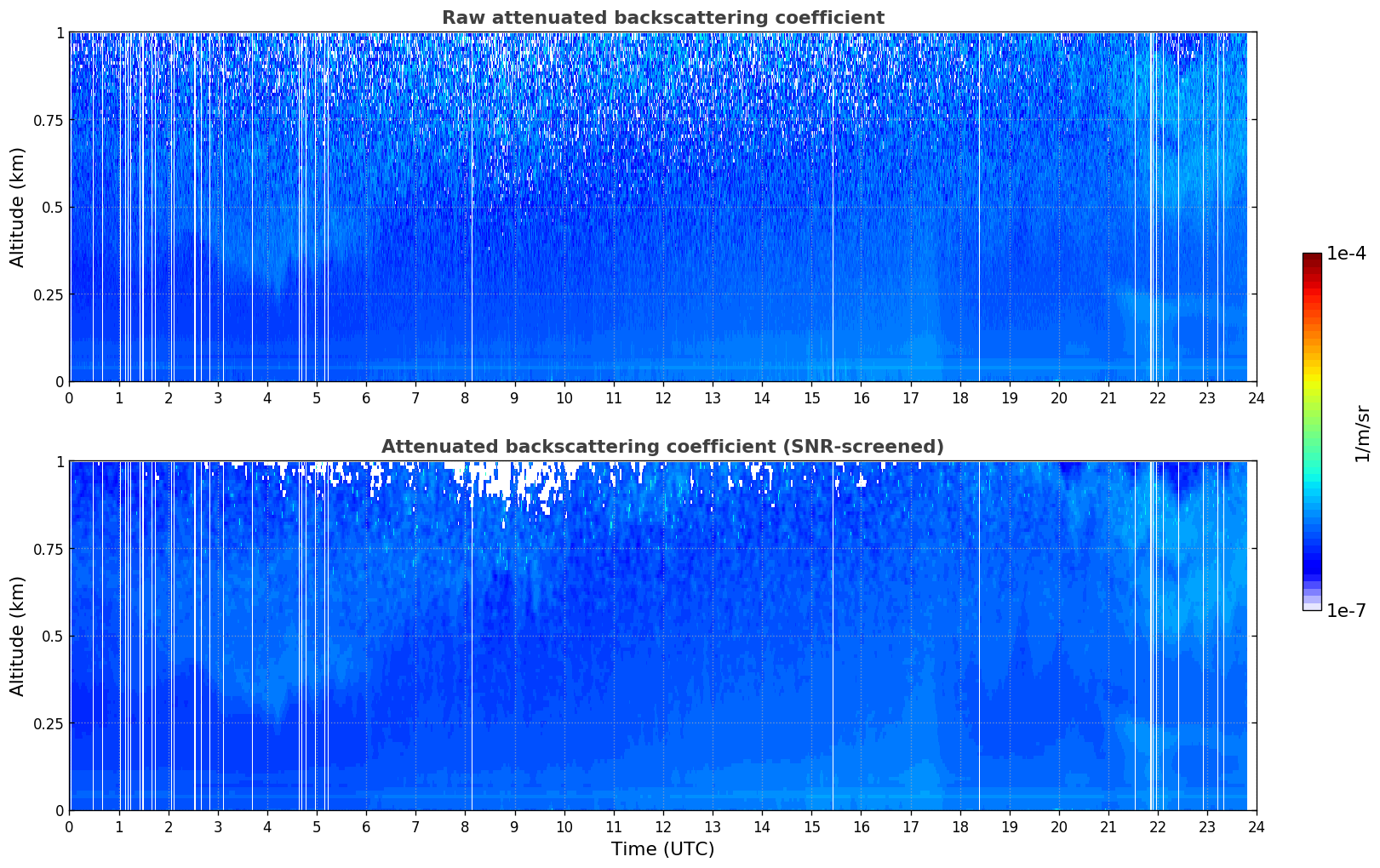Click hour '12' tick under the top plot

point(663,398)
